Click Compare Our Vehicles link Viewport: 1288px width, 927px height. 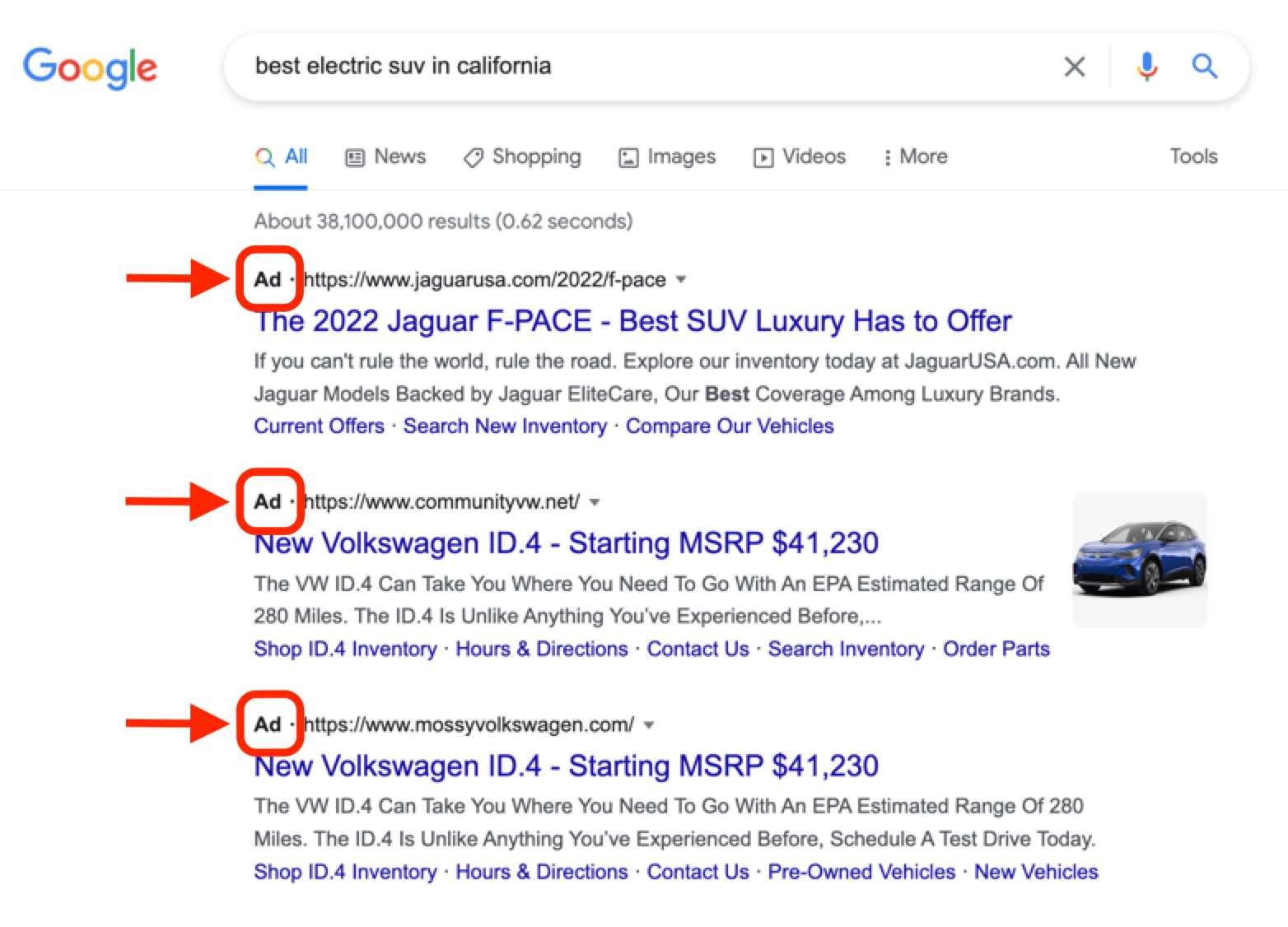[730, 426]
